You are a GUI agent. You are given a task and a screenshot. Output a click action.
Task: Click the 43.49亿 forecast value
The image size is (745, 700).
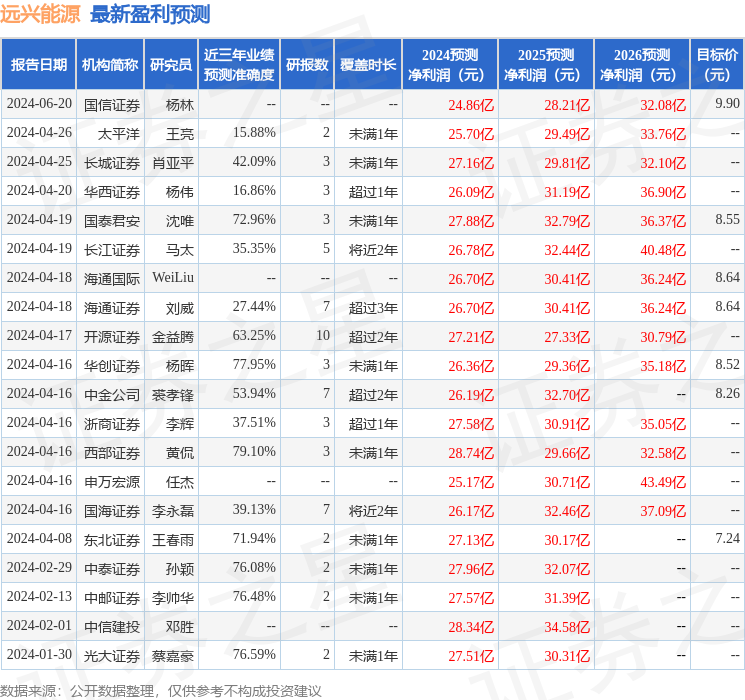point(663,482)
